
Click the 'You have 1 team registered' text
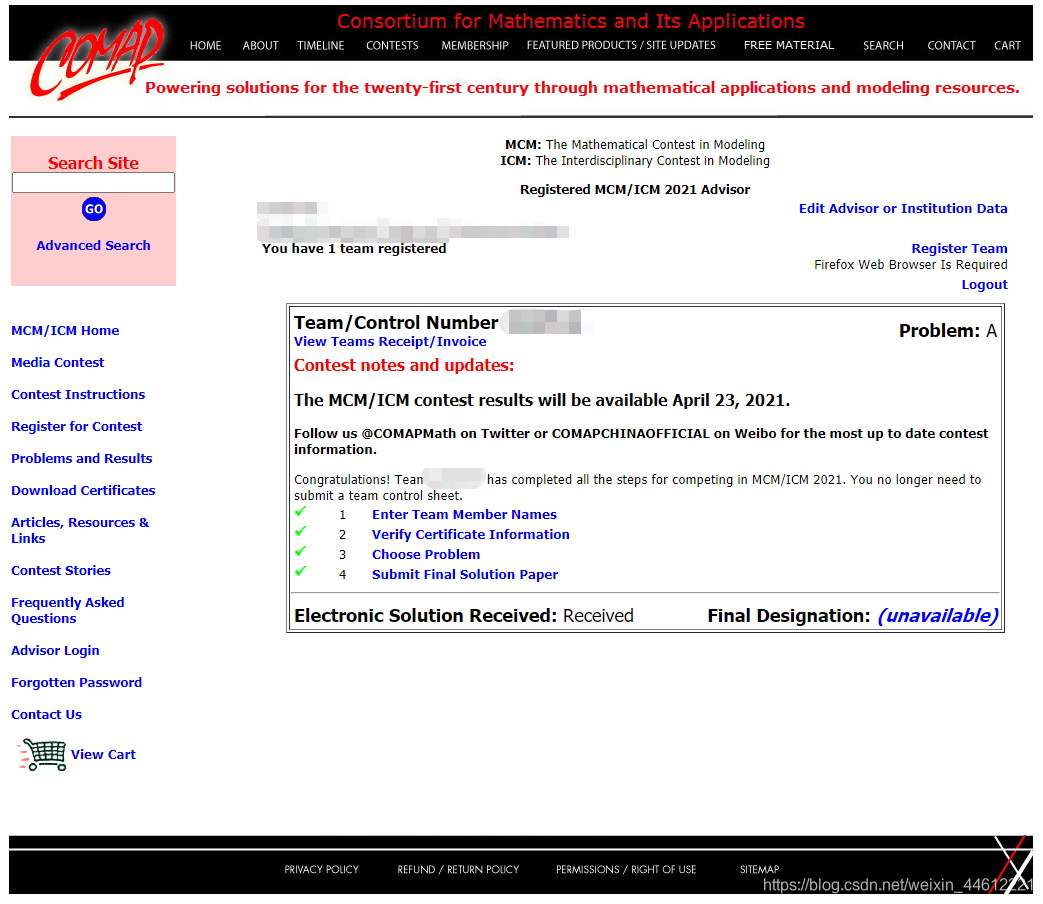[x=354, y=248]
